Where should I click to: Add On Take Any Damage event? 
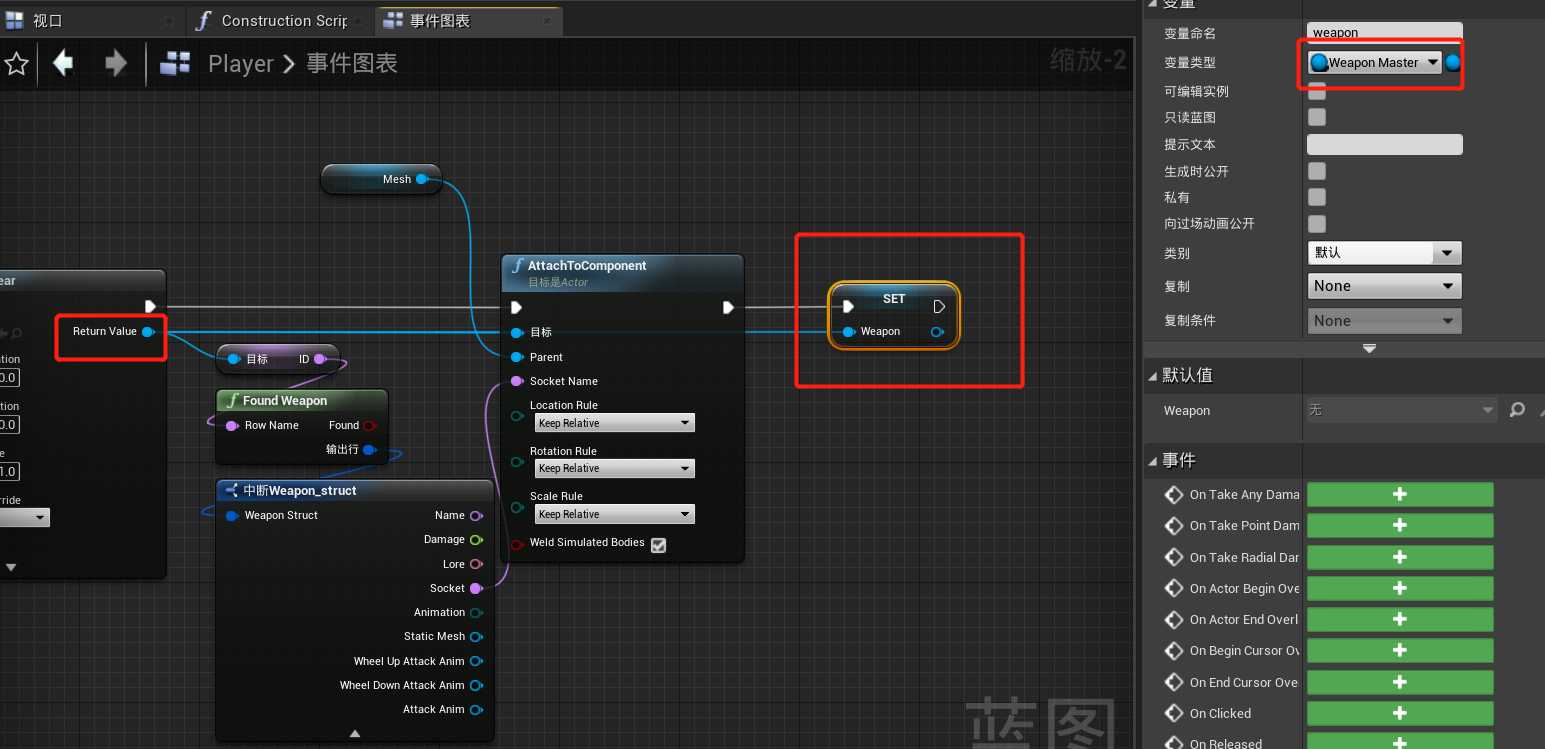(x=1400, y=494)
